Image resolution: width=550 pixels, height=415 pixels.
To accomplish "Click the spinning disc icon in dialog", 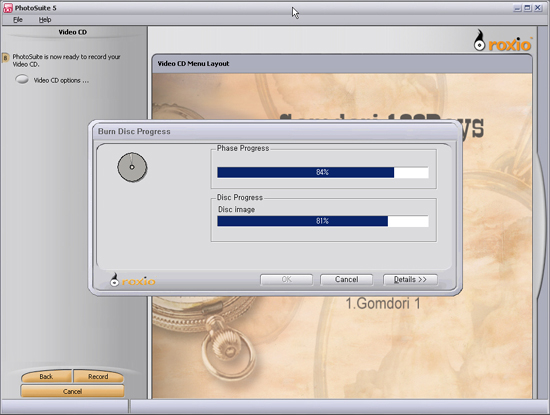I will pos(132,167).
